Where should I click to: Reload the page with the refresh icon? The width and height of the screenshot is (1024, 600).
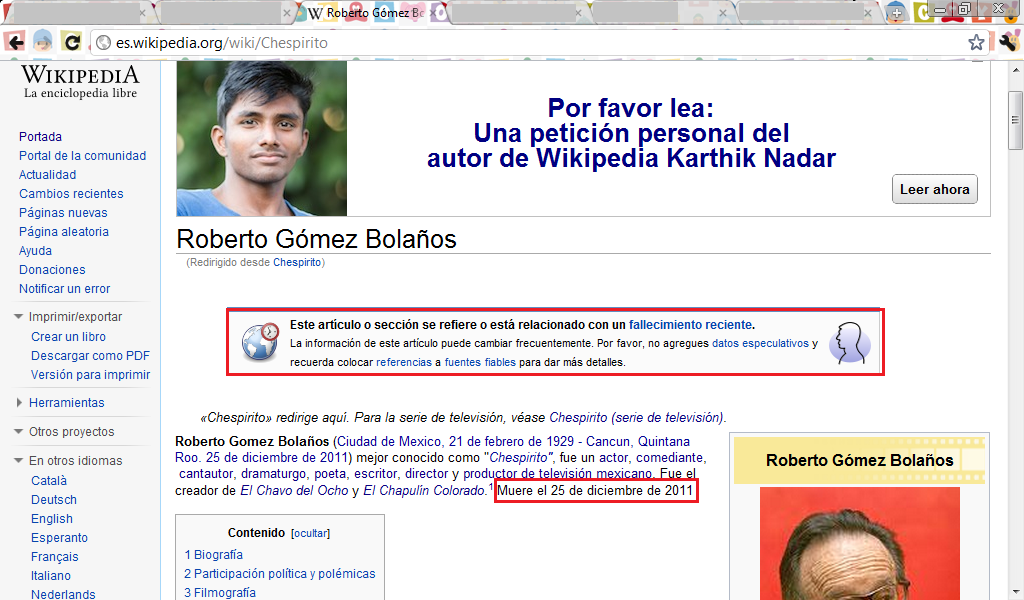tap(71, 42)
